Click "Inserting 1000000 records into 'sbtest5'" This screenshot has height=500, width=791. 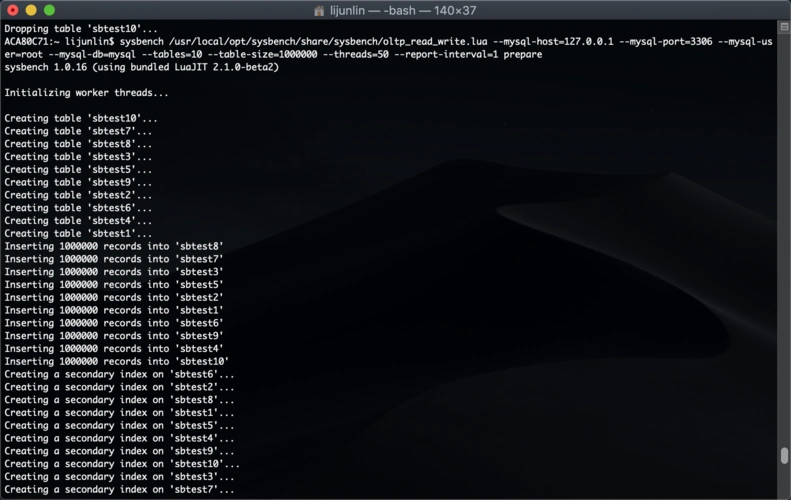(x=114, y=285)
